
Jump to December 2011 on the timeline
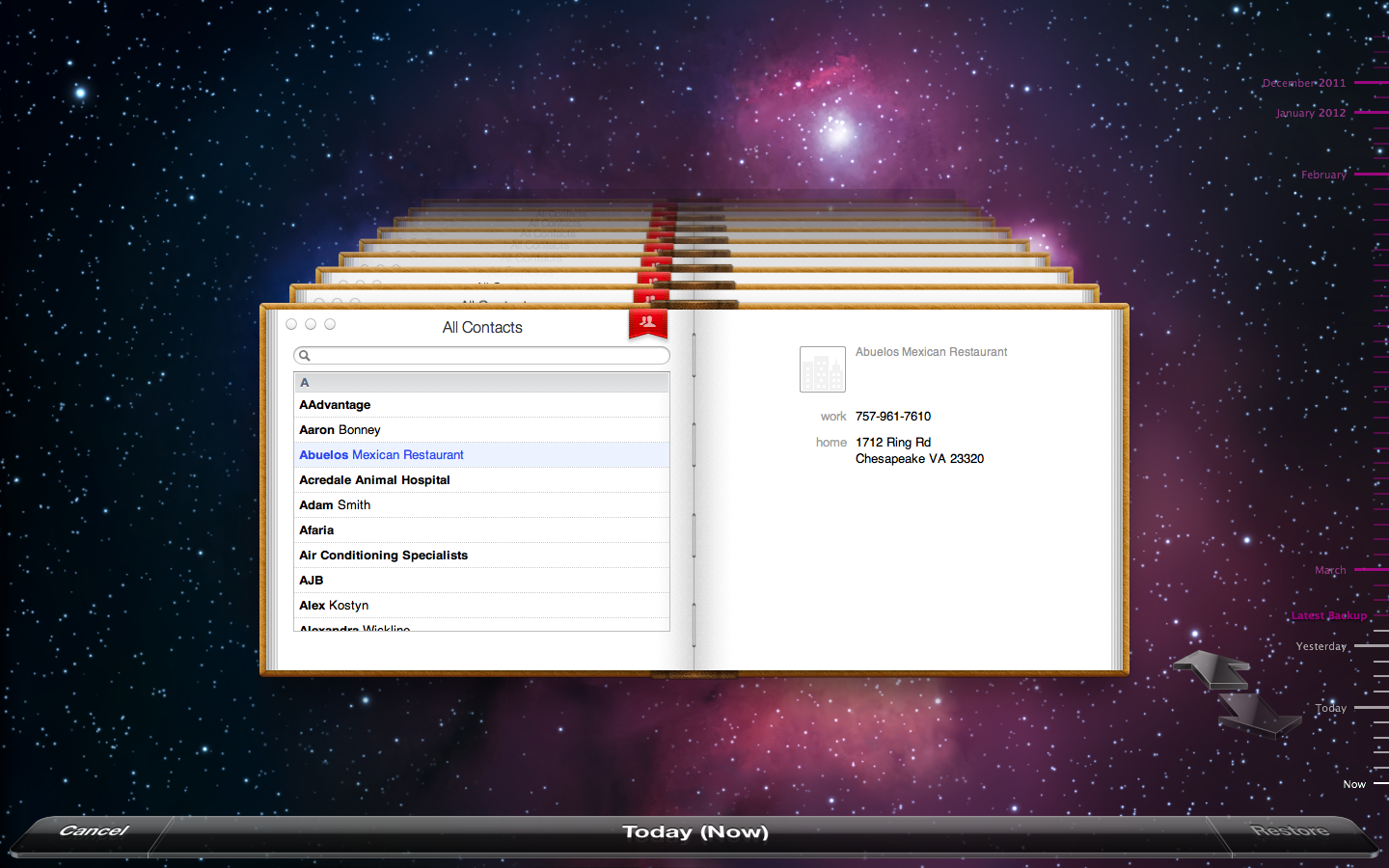(x=1304, y=83)
